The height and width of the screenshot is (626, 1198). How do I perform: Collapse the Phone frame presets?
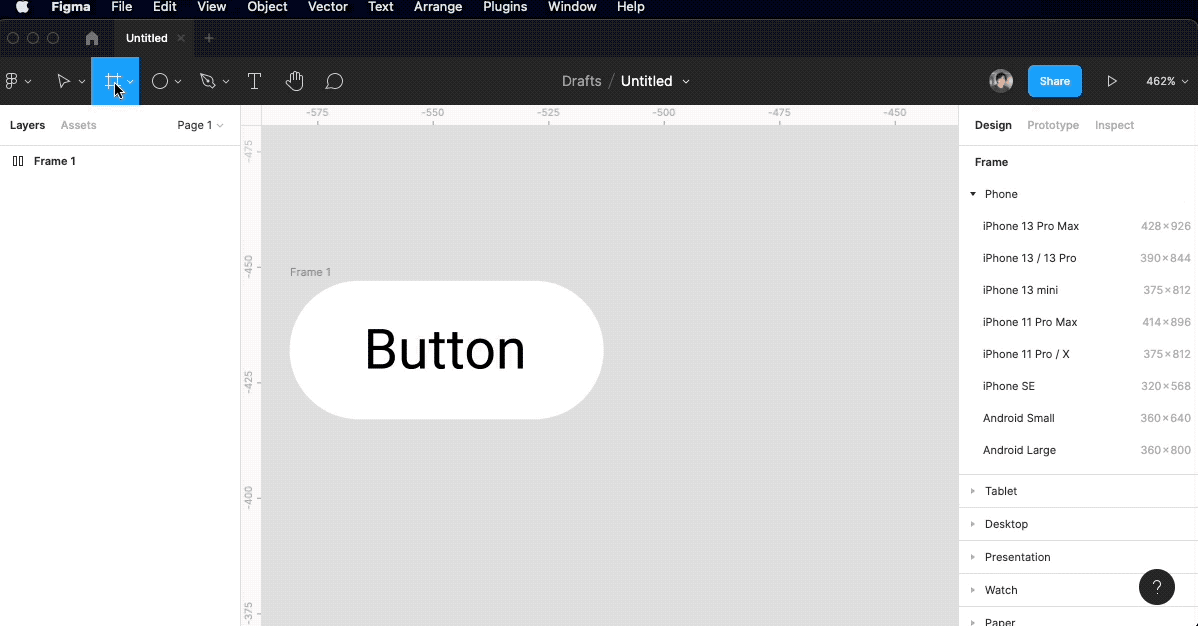tap(973, 194)
